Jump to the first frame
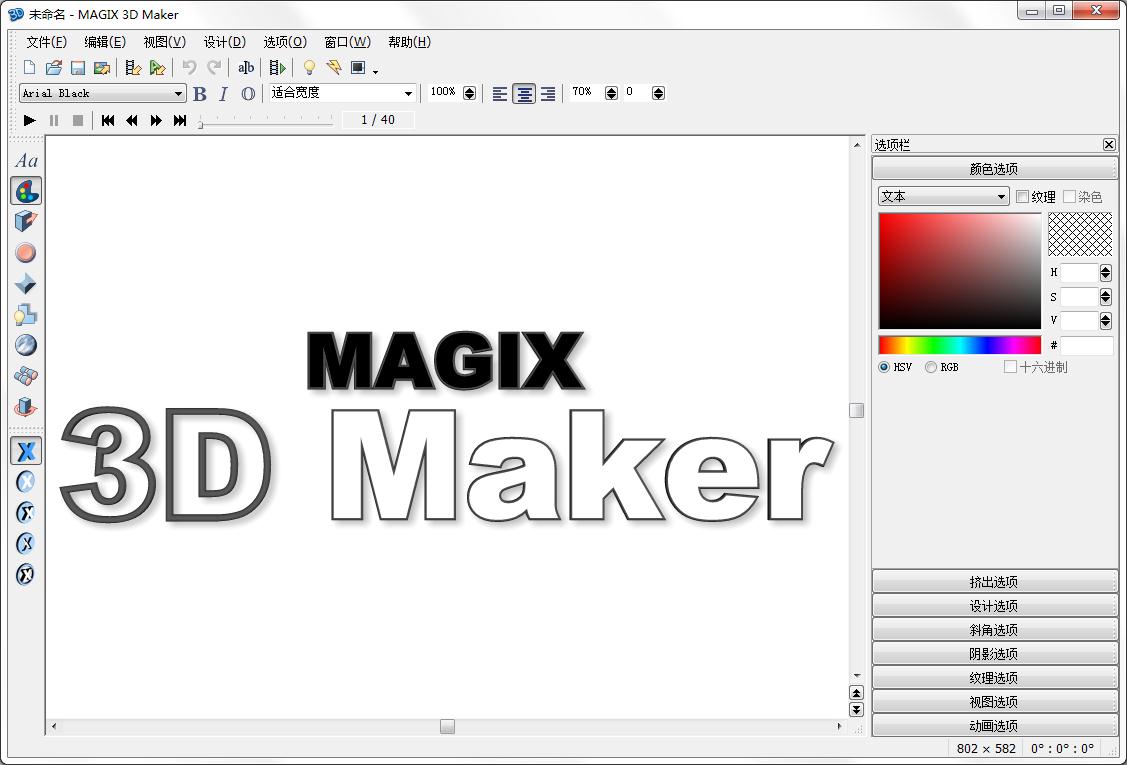The width and height of the screenshot is (1127, 765). click(x=108, y=120)
